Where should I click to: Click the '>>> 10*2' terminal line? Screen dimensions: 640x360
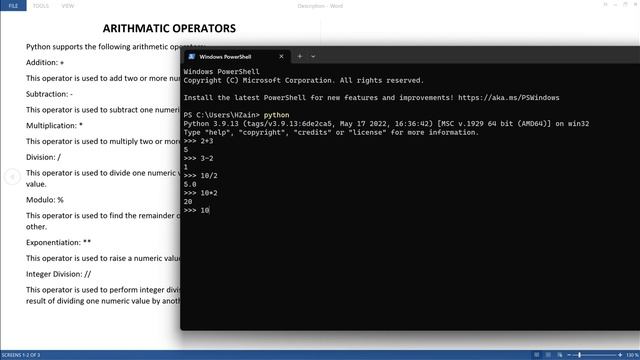point(200,193)
